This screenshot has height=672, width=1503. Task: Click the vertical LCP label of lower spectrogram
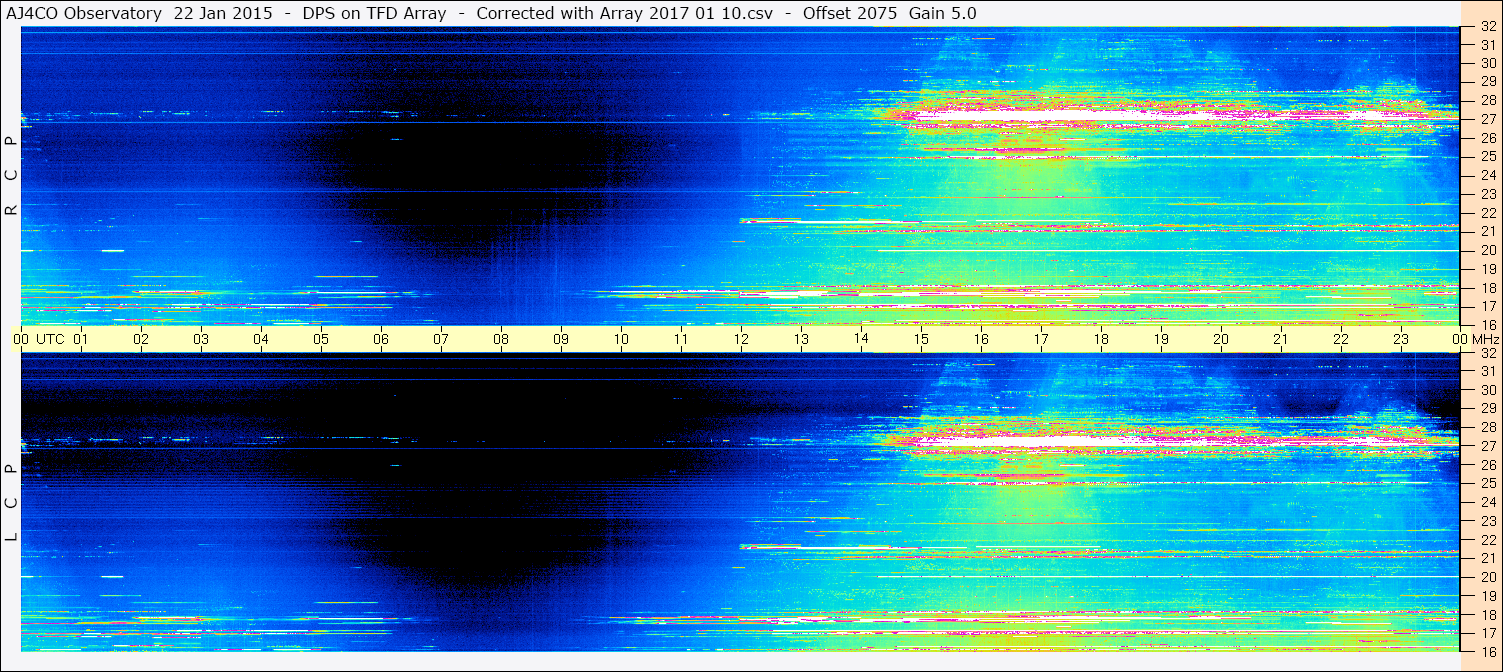(11, 503)
